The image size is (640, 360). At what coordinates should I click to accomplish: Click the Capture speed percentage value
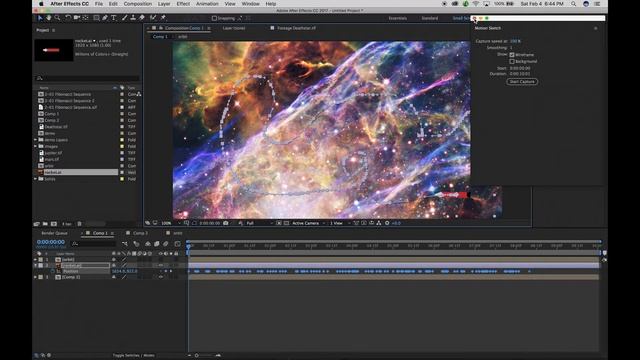coord(515,41)
